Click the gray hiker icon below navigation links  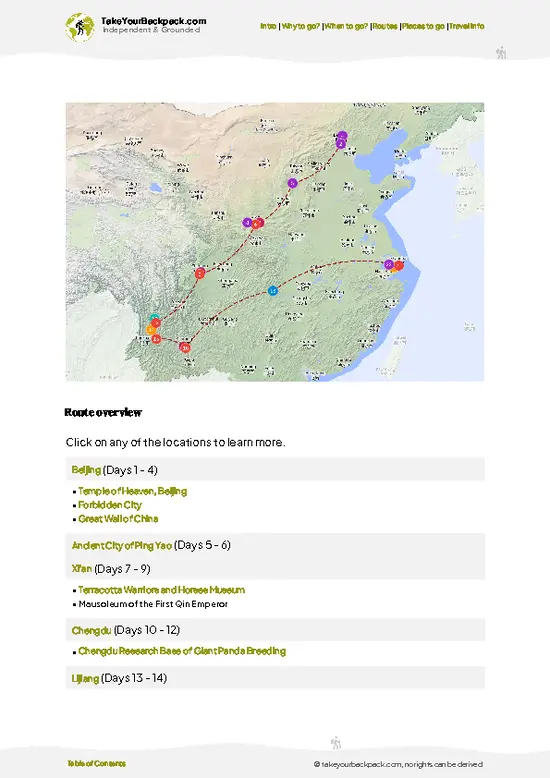tap(501, 53)
